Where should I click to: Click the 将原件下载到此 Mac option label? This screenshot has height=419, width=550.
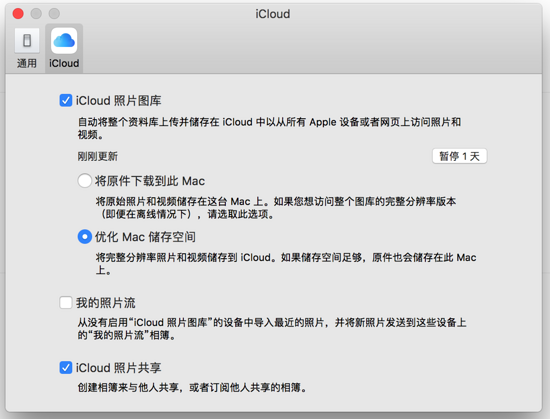(150, 181)
